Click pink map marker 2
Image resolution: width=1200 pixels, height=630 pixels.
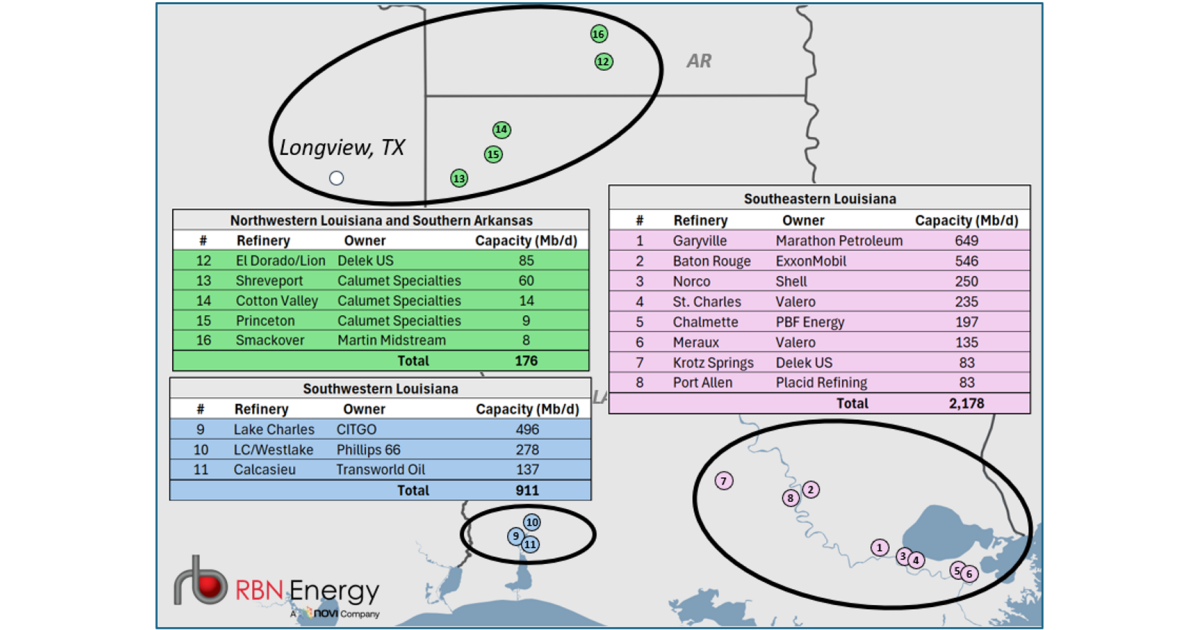pyautogui.click(x=811, y=489)
